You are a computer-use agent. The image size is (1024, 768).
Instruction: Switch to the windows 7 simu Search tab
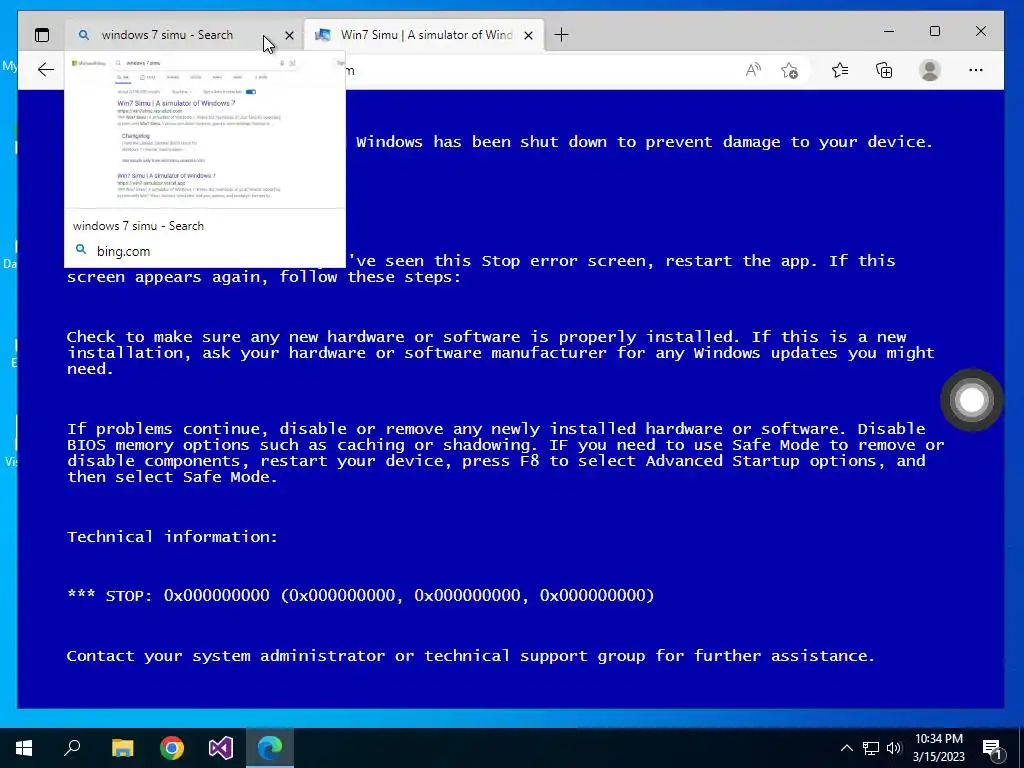tap(183, 35)
